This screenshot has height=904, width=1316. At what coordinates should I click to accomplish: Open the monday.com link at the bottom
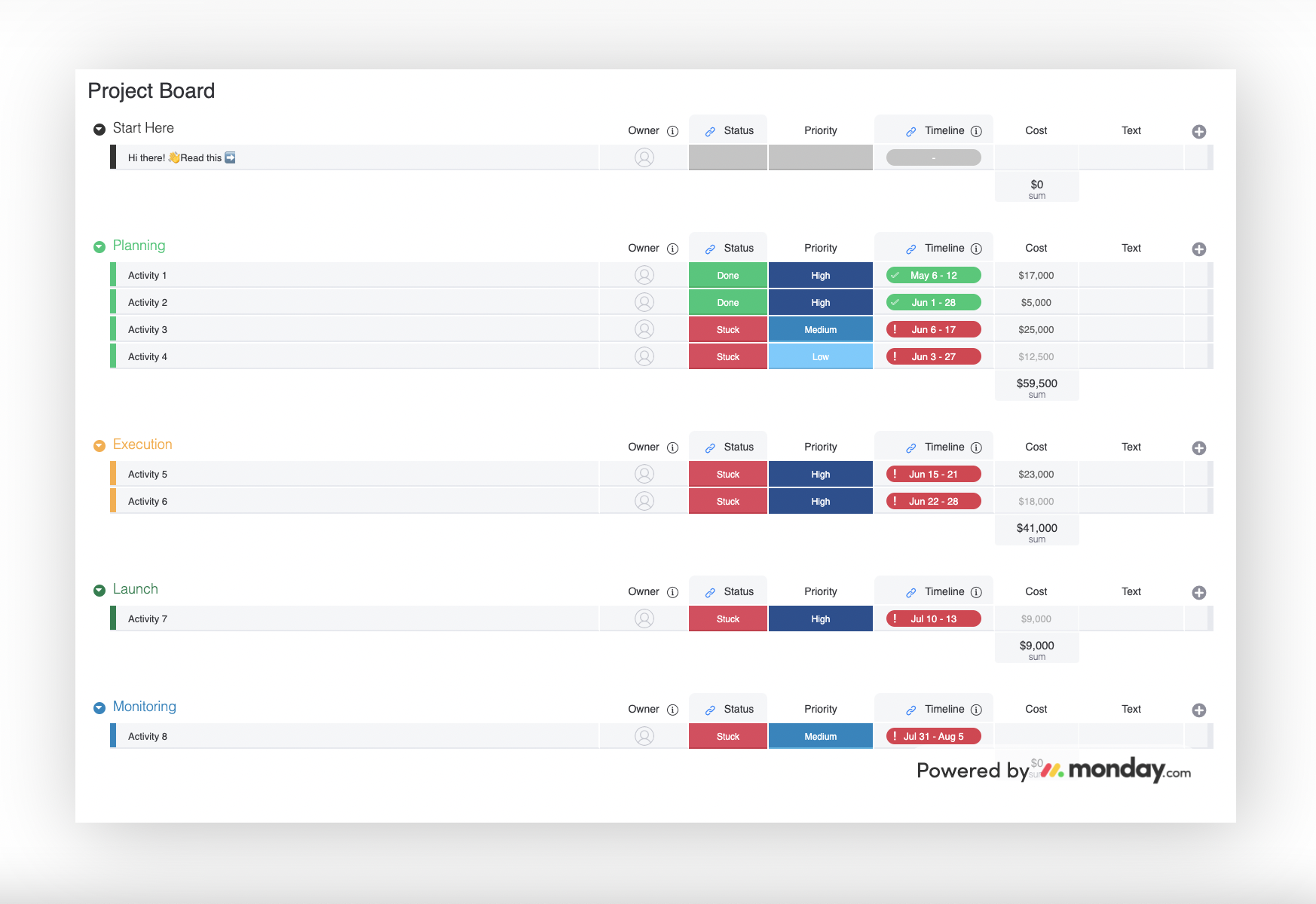(x=1114, y=771)
